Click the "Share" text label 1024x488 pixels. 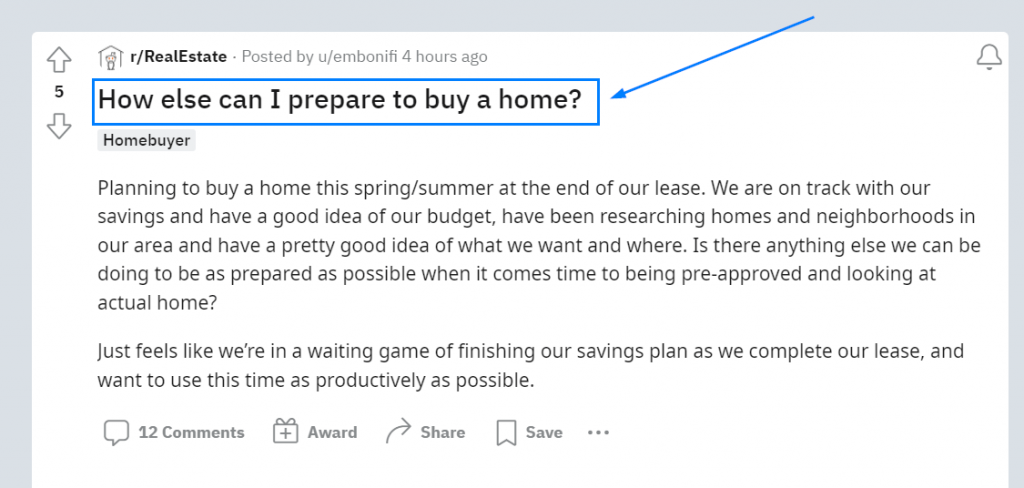[x=442, y=432]
